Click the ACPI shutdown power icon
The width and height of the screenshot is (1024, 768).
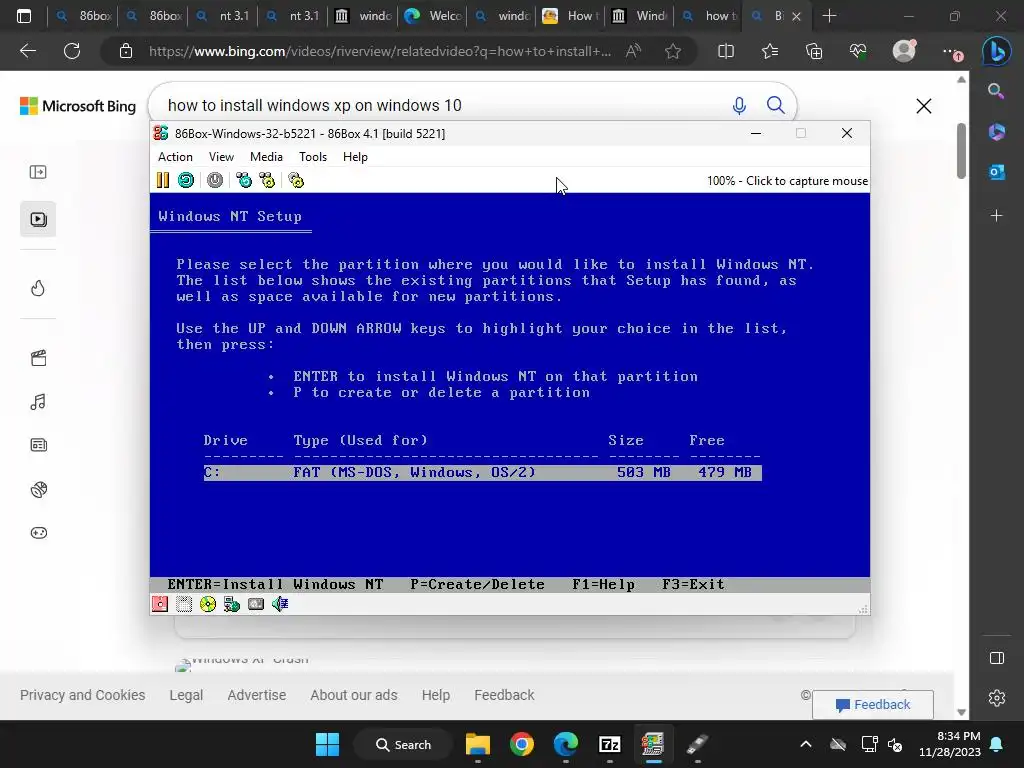215,180
